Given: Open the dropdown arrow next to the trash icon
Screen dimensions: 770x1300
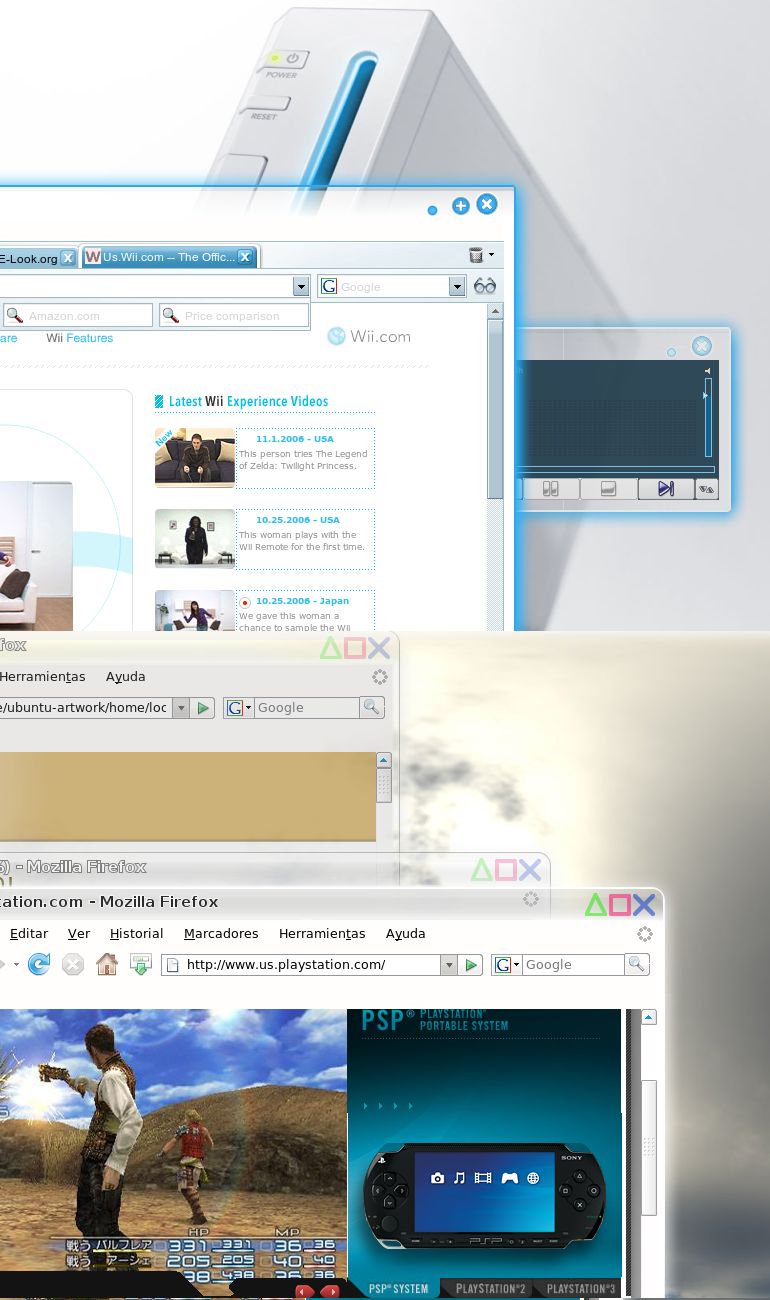Looking at the screenshot, I should 491,256.
